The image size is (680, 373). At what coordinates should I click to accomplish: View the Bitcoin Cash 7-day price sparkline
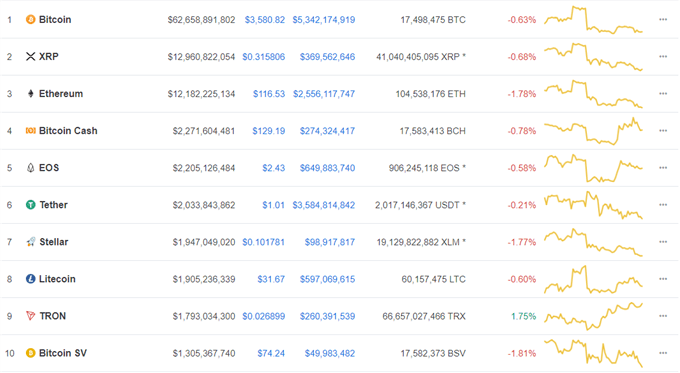pos(593,131)
